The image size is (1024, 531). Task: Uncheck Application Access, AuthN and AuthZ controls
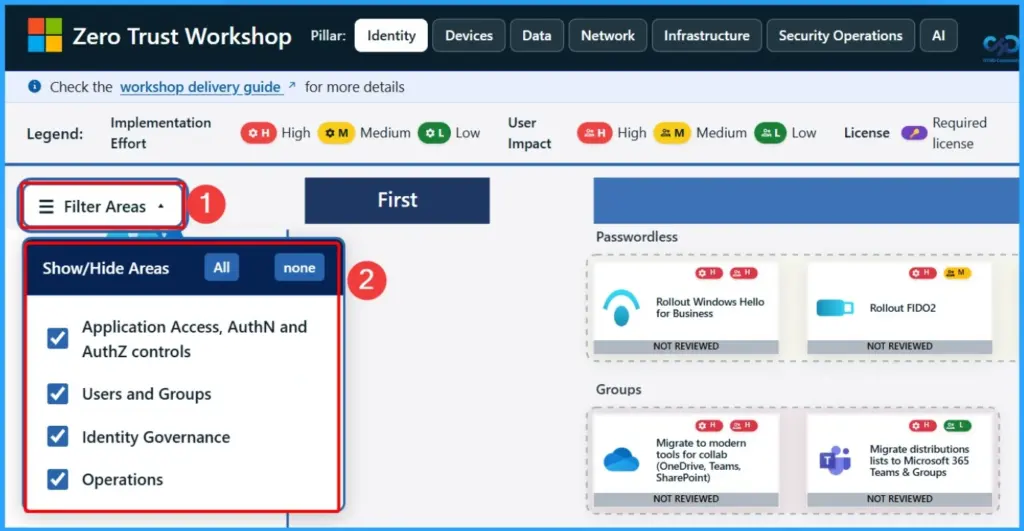(58, 339)
